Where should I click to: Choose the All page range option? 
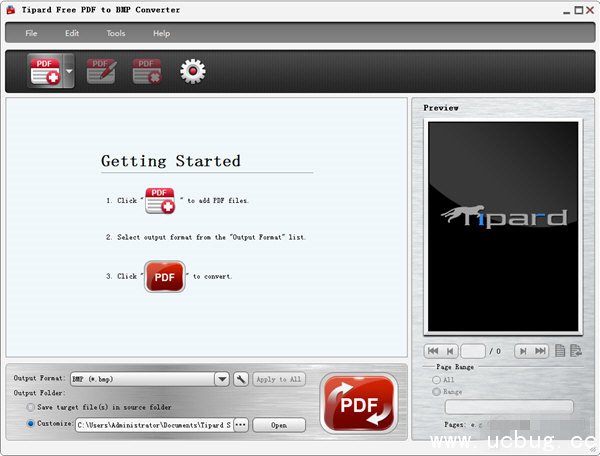[436, 380]
